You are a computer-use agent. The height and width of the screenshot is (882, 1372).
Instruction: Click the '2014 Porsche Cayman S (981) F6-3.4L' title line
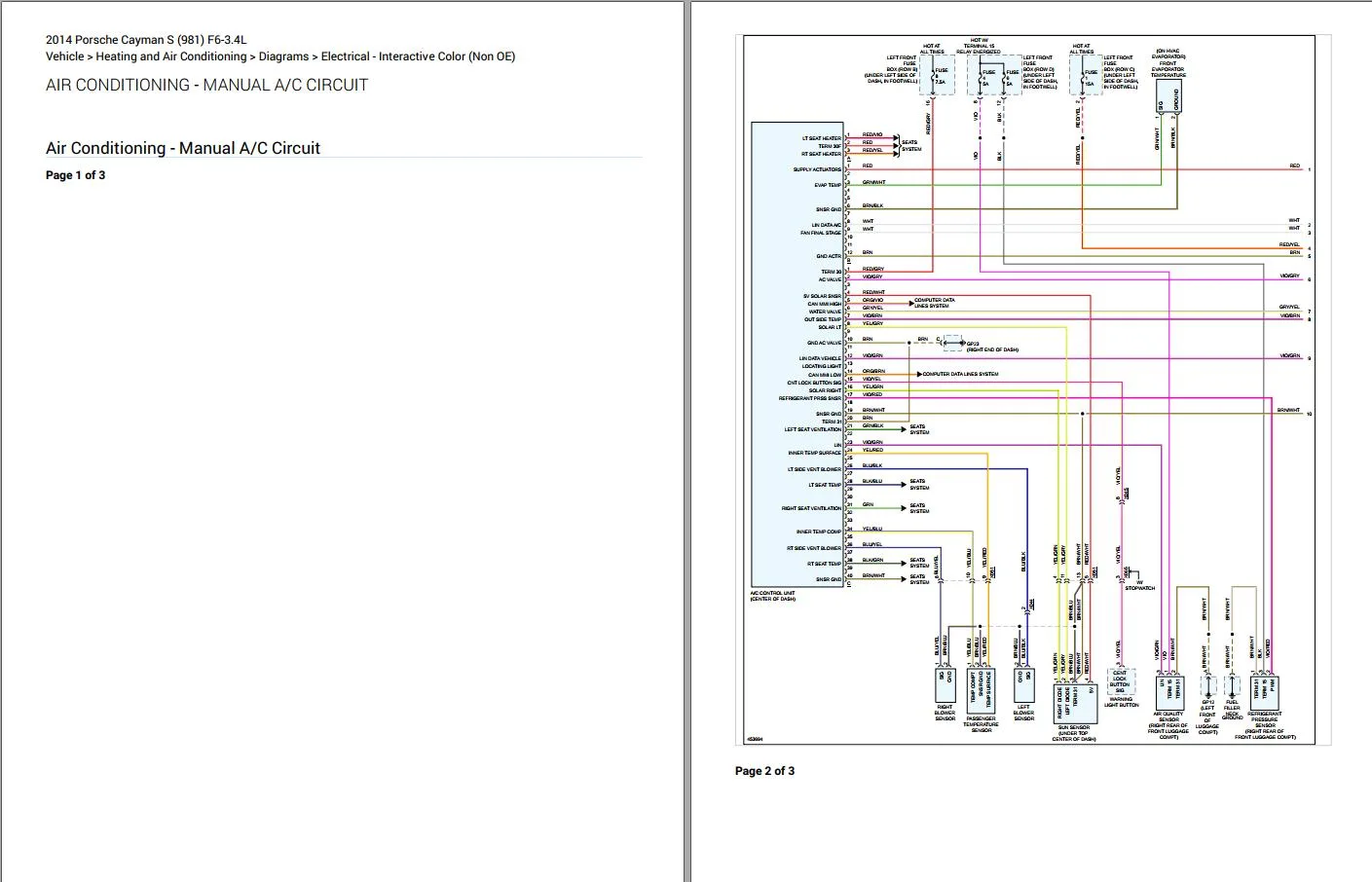tap(146, 40)
